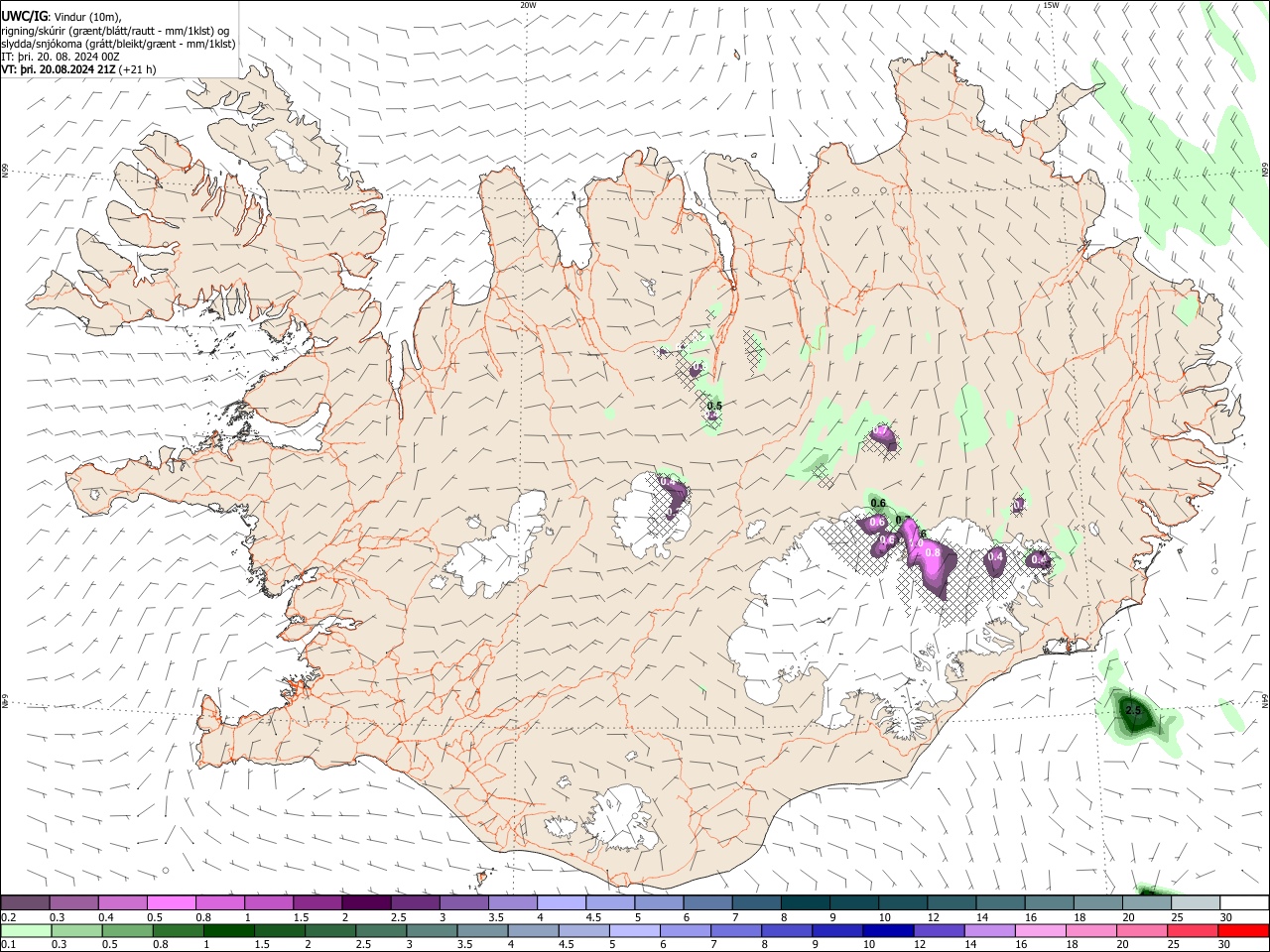
Task: Click 'IT: þri. 20. 08. 2024 00Z' line
Action: point(61,58)
